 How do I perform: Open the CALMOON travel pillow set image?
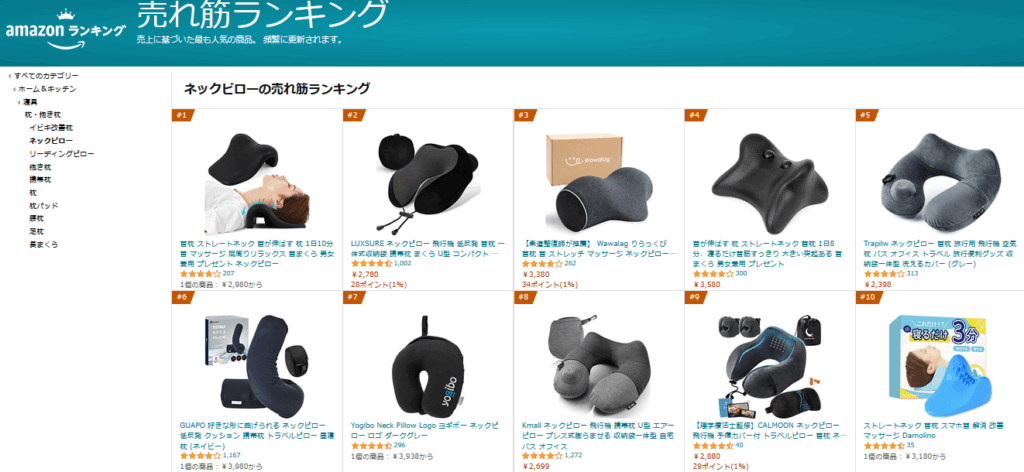pyautogui.click(x=769, y=368)
